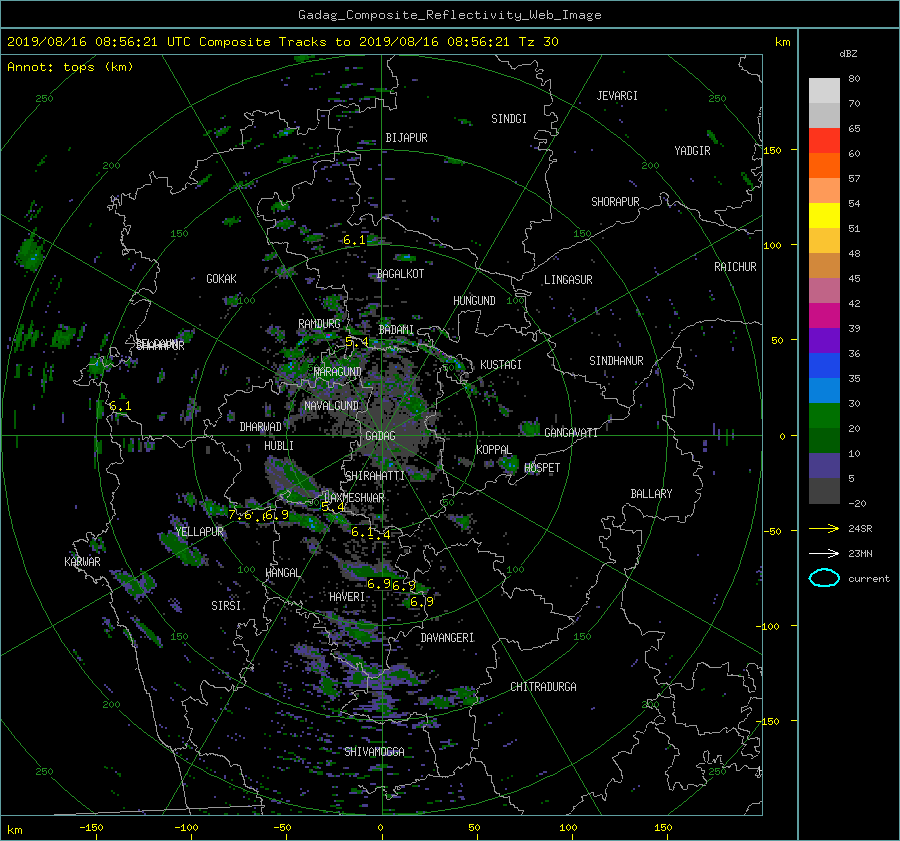Click the cyan current ellipse legend icon

coord(824,578)
